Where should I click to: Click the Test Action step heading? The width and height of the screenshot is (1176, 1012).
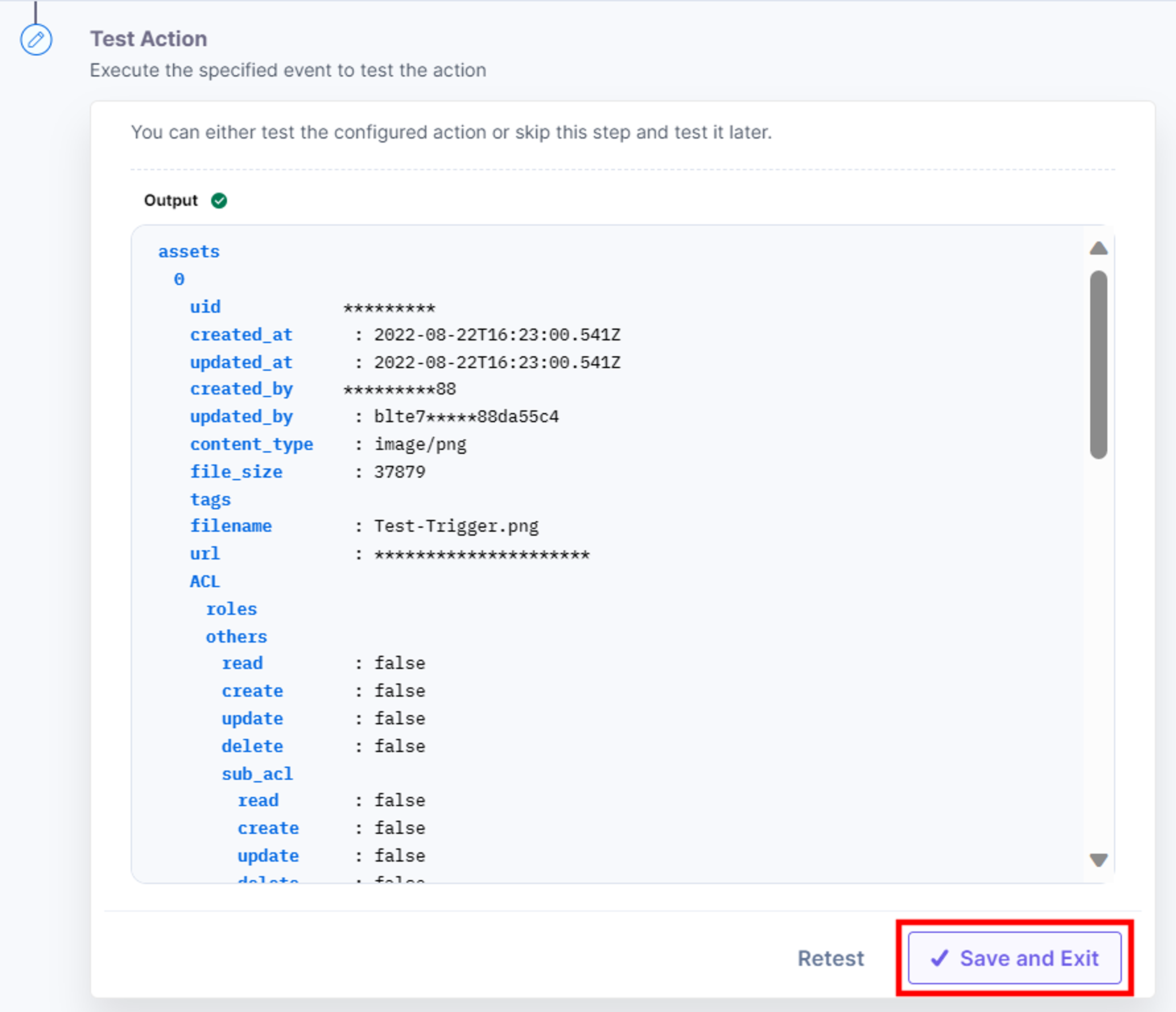click(x=149, y=39)
